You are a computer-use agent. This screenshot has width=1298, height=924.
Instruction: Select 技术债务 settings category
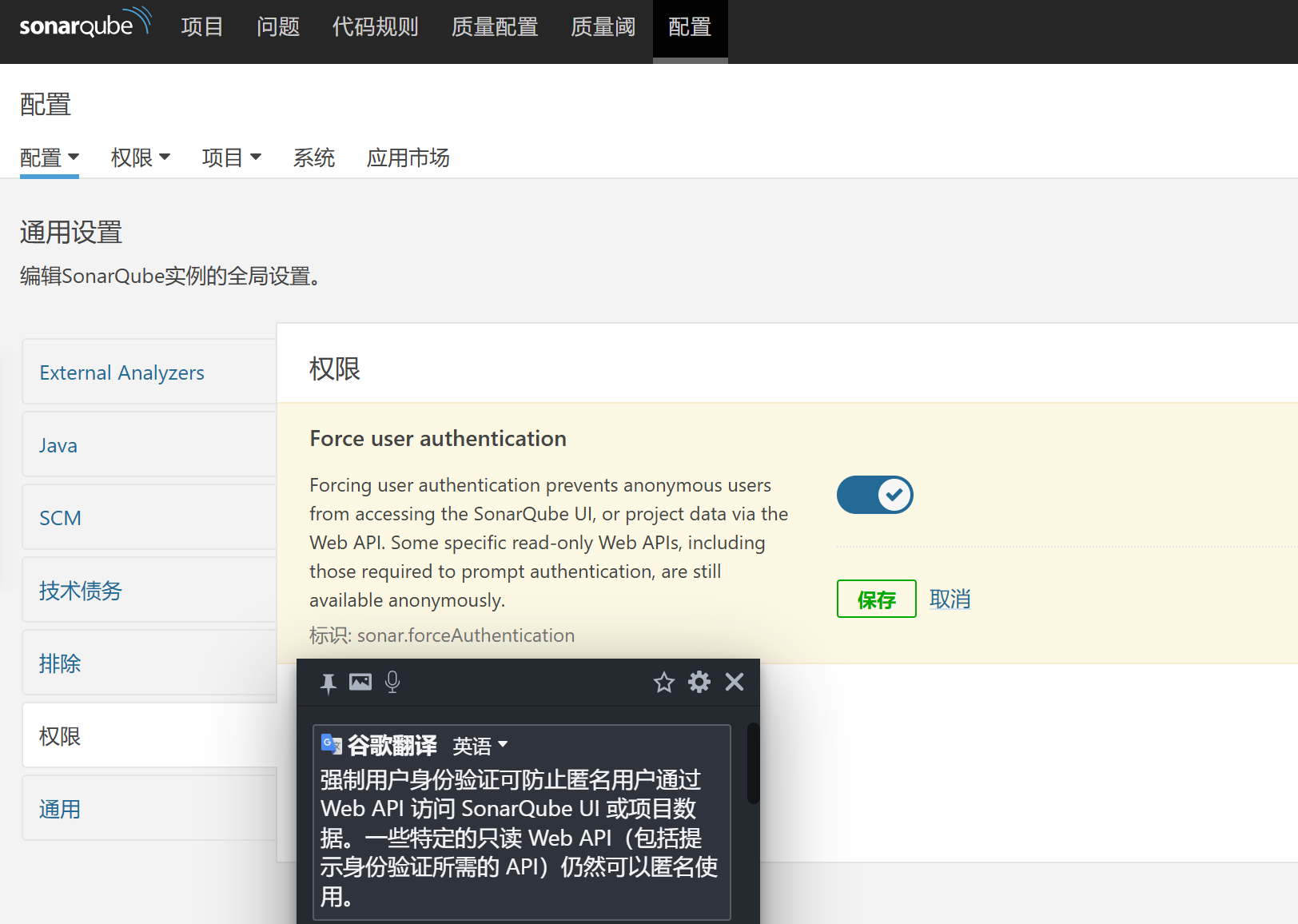pyautogui.click(x=149, y=590)
